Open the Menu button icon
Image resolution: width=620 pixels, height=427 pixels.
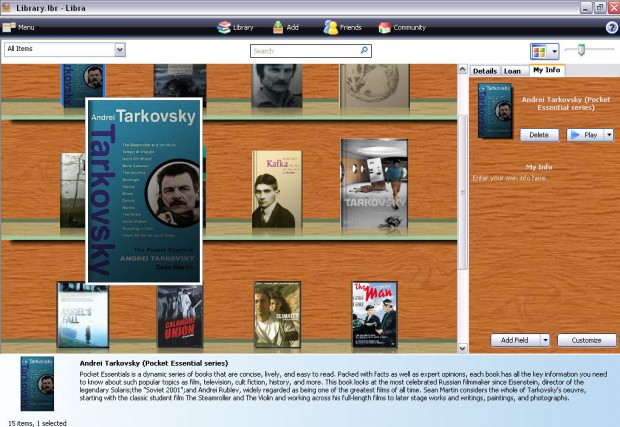click(9, 27)
